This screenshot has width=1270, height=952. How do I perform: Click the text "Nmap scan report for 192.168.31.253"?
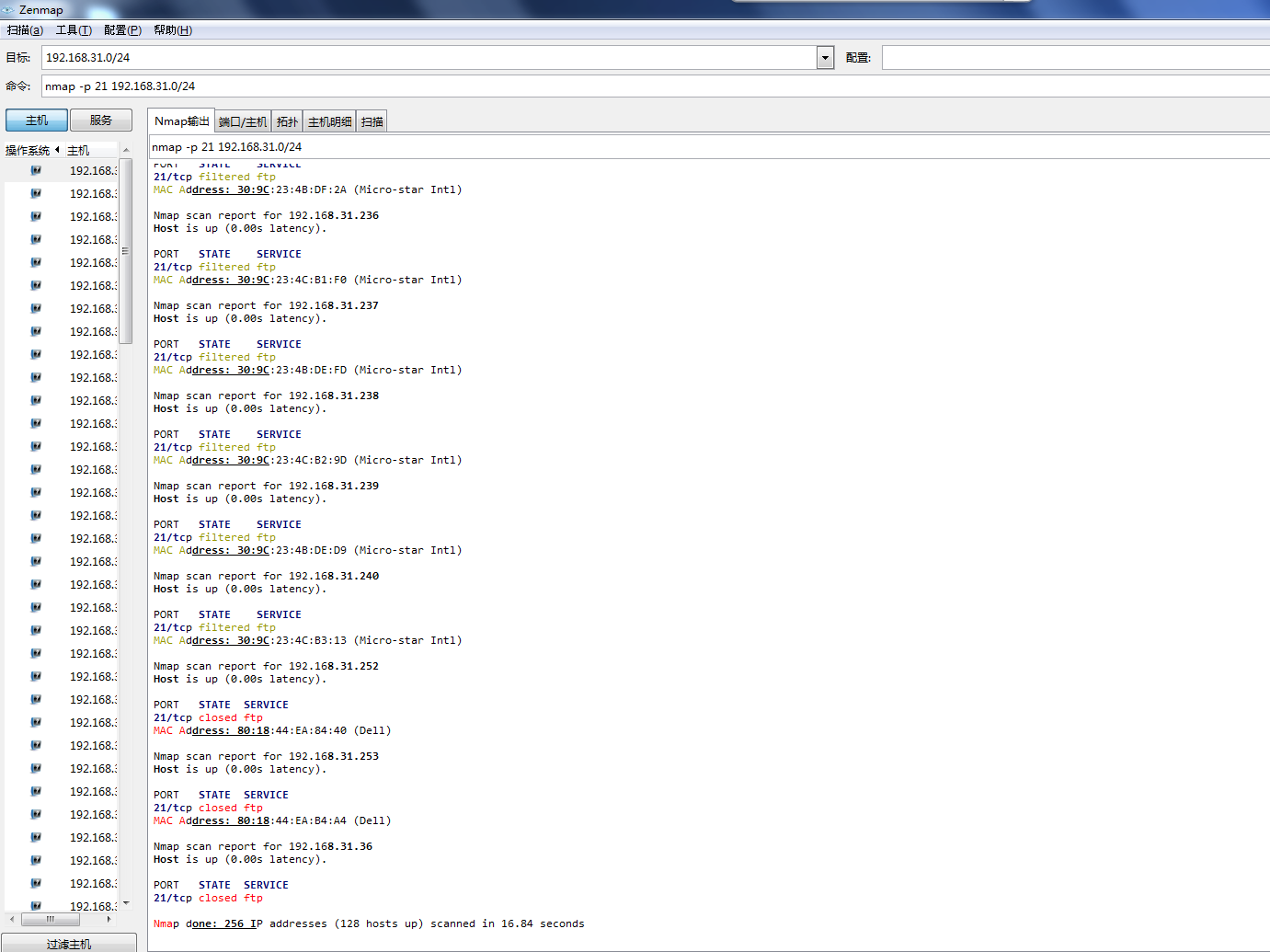pos(266,756)
